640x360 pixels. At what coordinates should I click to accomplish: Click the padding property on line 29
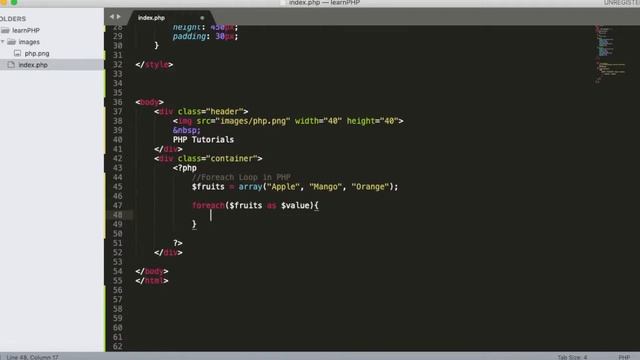pos(189,36)
